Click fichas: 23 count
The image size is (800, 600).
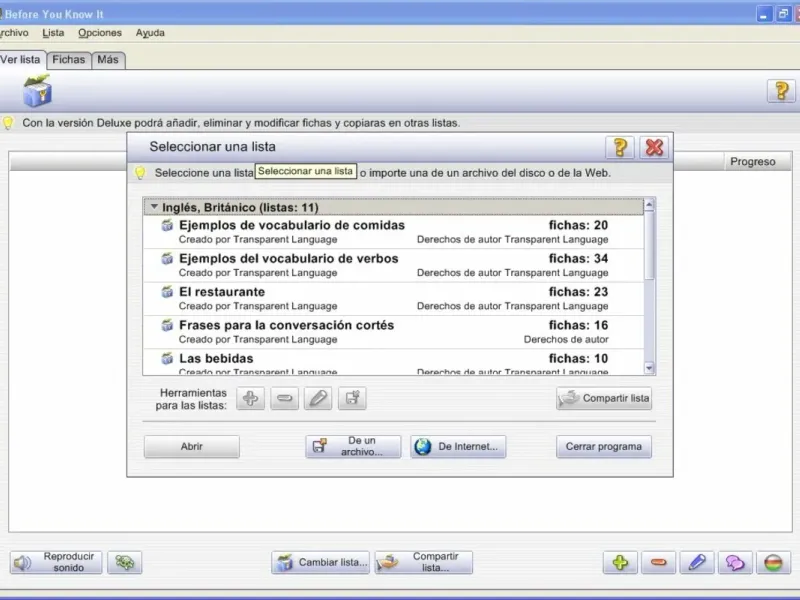[578, 292]
